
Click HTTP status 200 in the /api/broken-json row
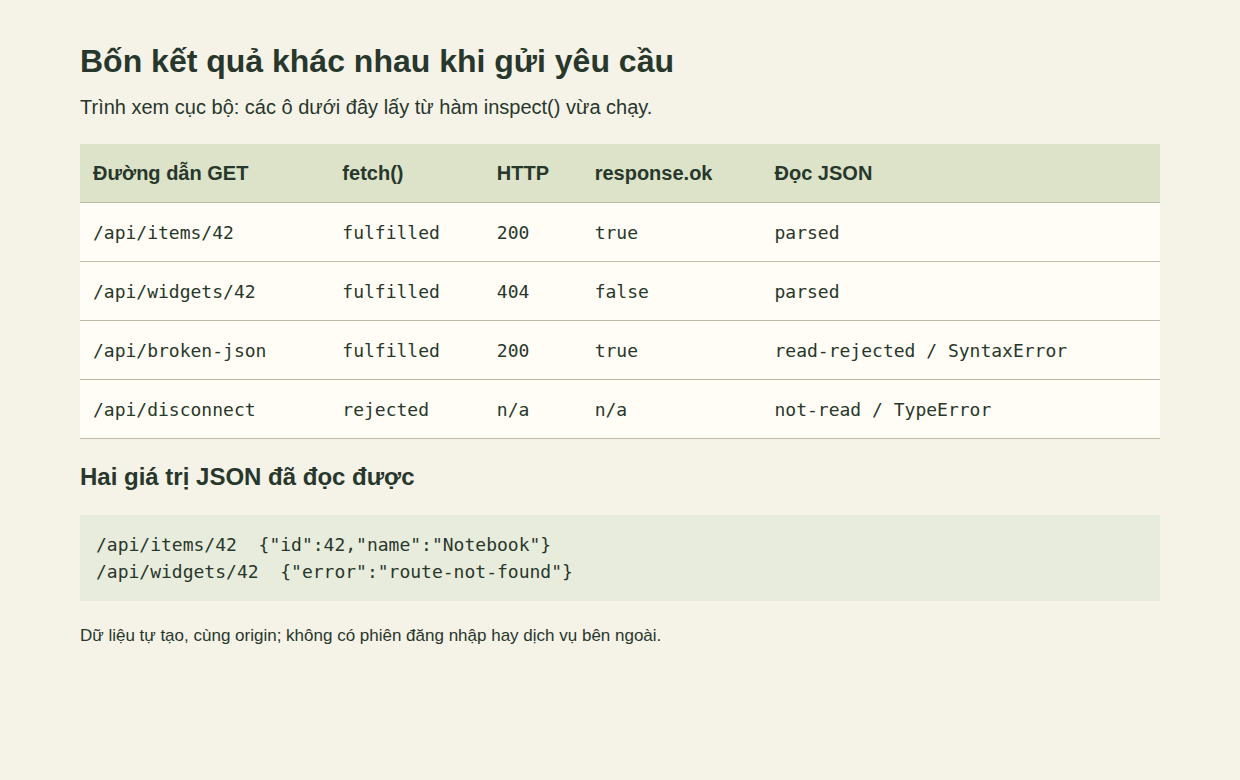click(534, 350)
